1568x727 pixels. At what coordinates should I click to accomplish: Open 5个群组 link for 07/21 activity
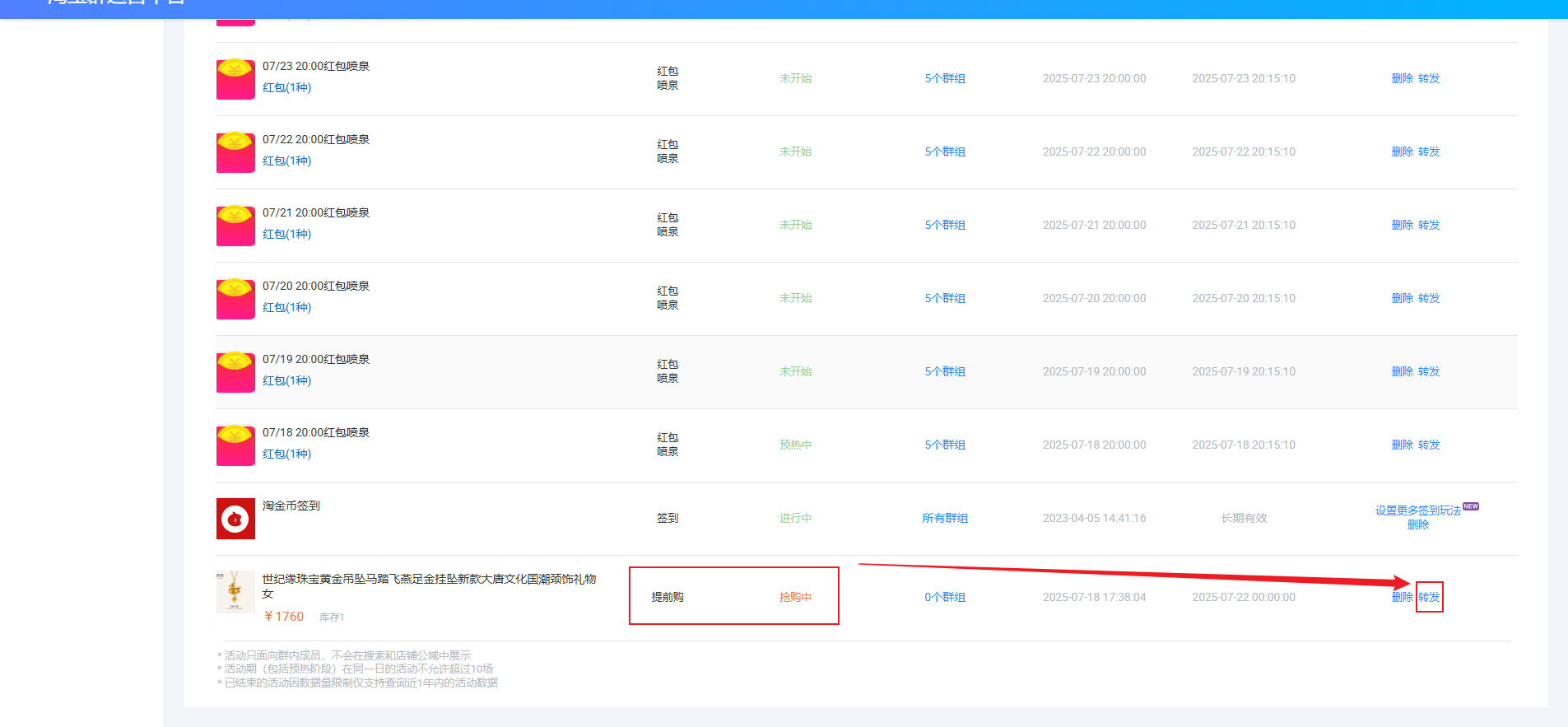tap(945, 225)
